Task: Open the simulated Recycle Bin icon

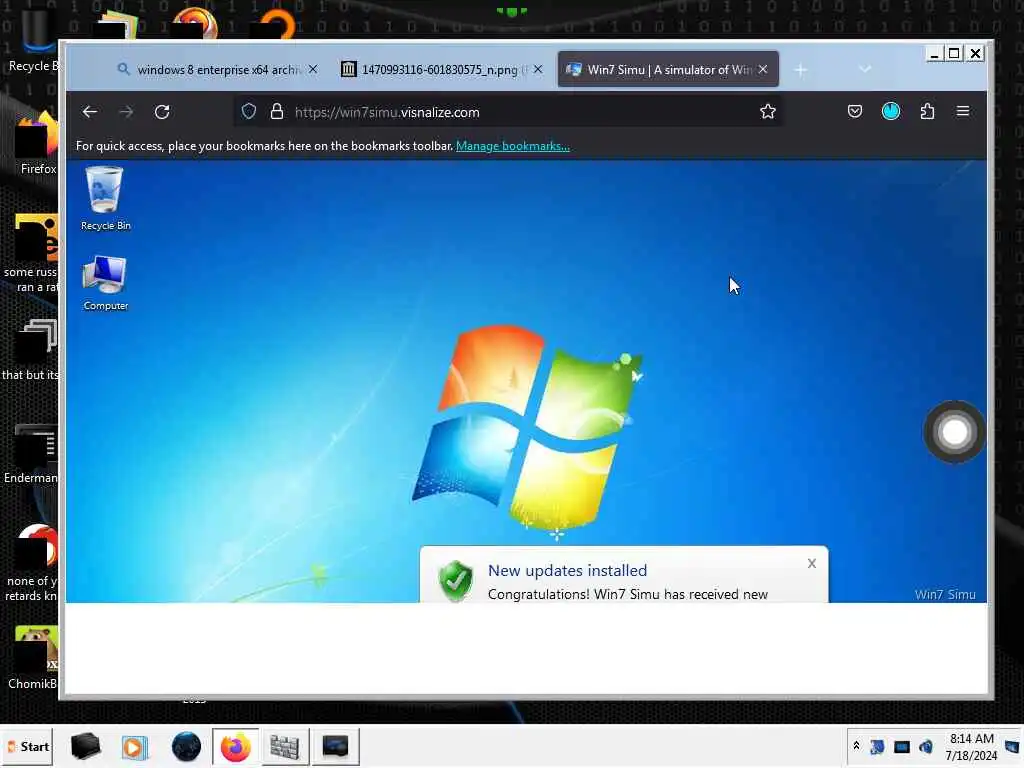Action: coord(105,199)
